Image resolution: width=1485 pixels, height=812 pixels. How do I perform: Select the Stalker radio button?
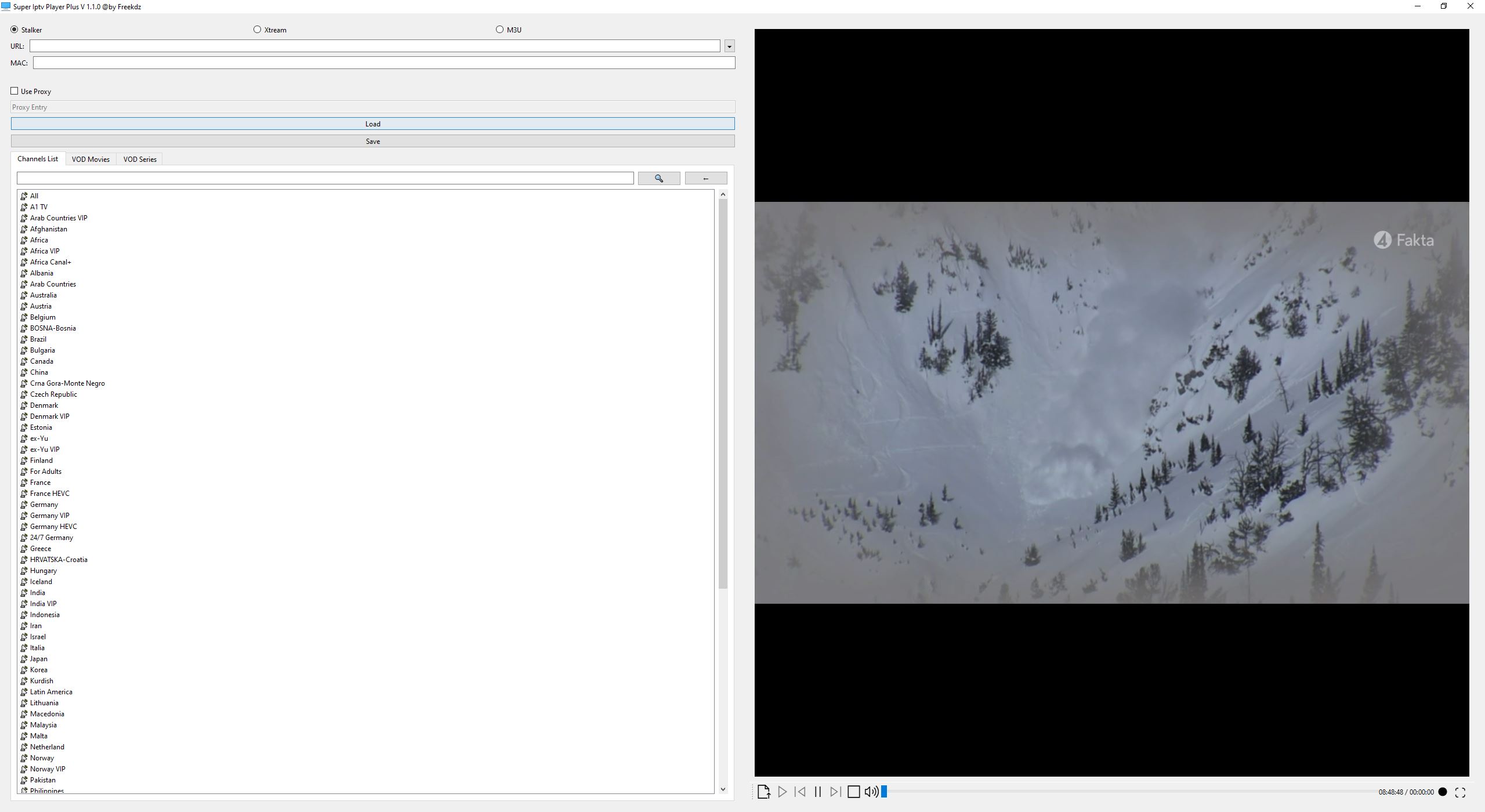[15, 30]
